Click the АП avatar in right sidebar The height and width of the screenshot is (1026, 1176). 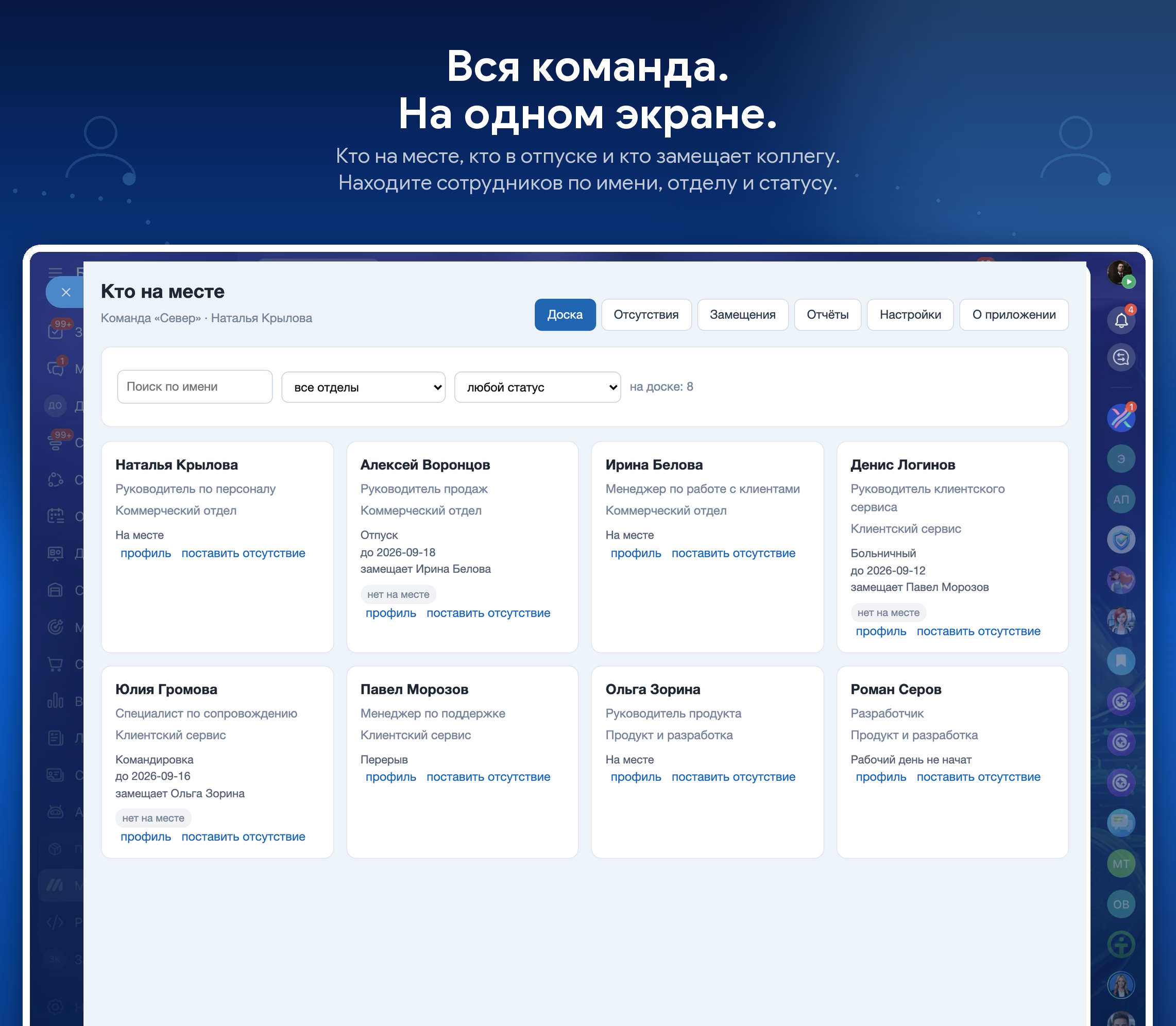point(1120,499)
